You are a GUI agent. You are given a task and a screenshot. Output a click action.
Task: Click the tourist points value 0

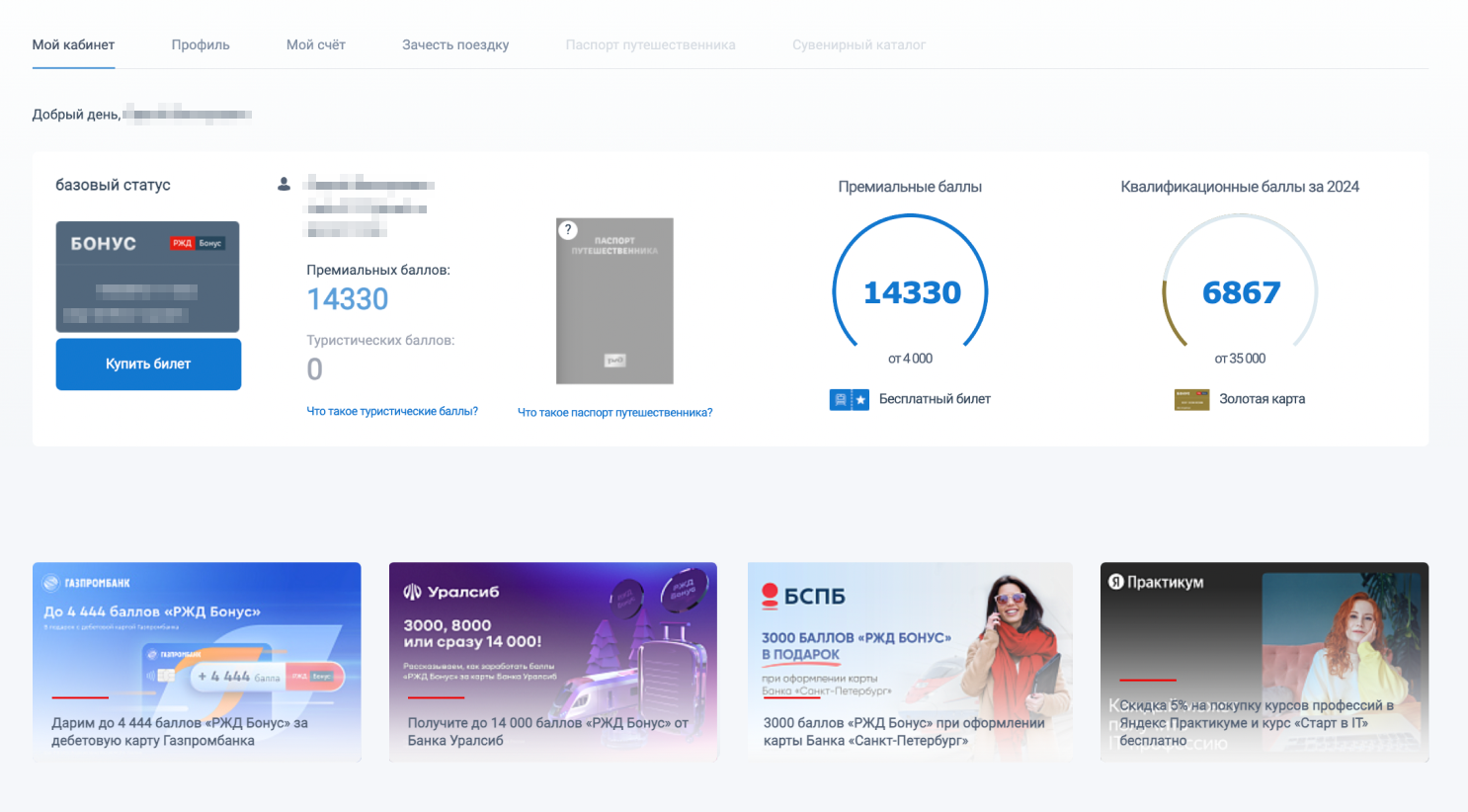(x=314, y=369)
